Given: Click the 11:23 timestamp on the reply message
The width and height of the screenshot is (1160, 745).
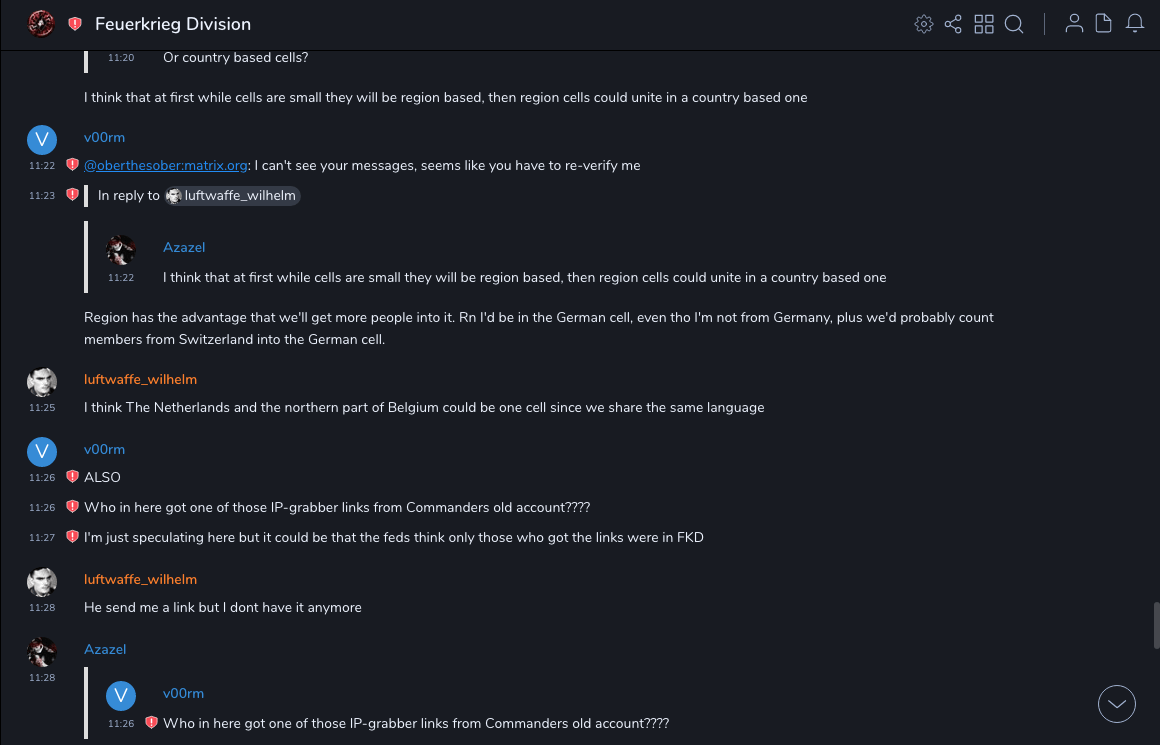Looking at the screenshot, I should point(42,196).
